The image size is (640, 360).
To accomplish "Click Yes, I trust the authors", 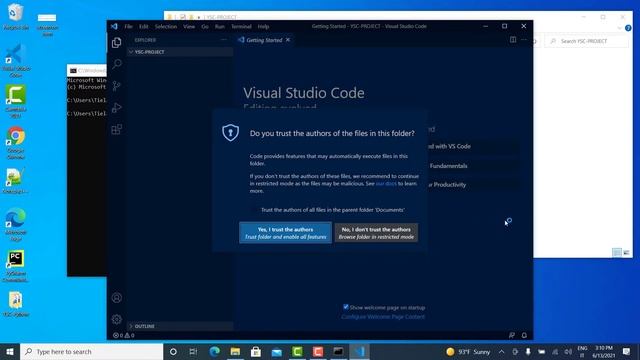I will (x=285, y=233).
